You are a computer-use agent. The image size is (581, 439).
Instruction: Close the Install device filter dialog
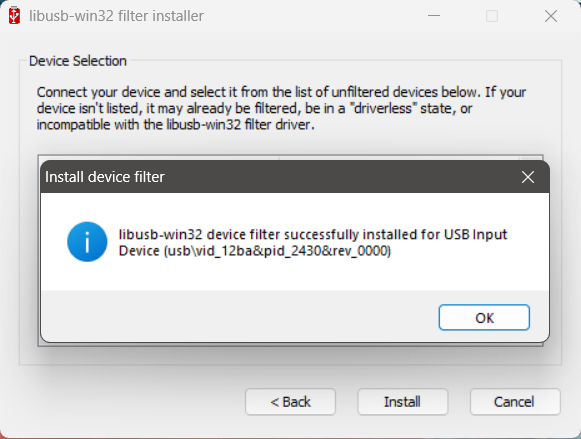pyautogui.click(x=528, y=177)
